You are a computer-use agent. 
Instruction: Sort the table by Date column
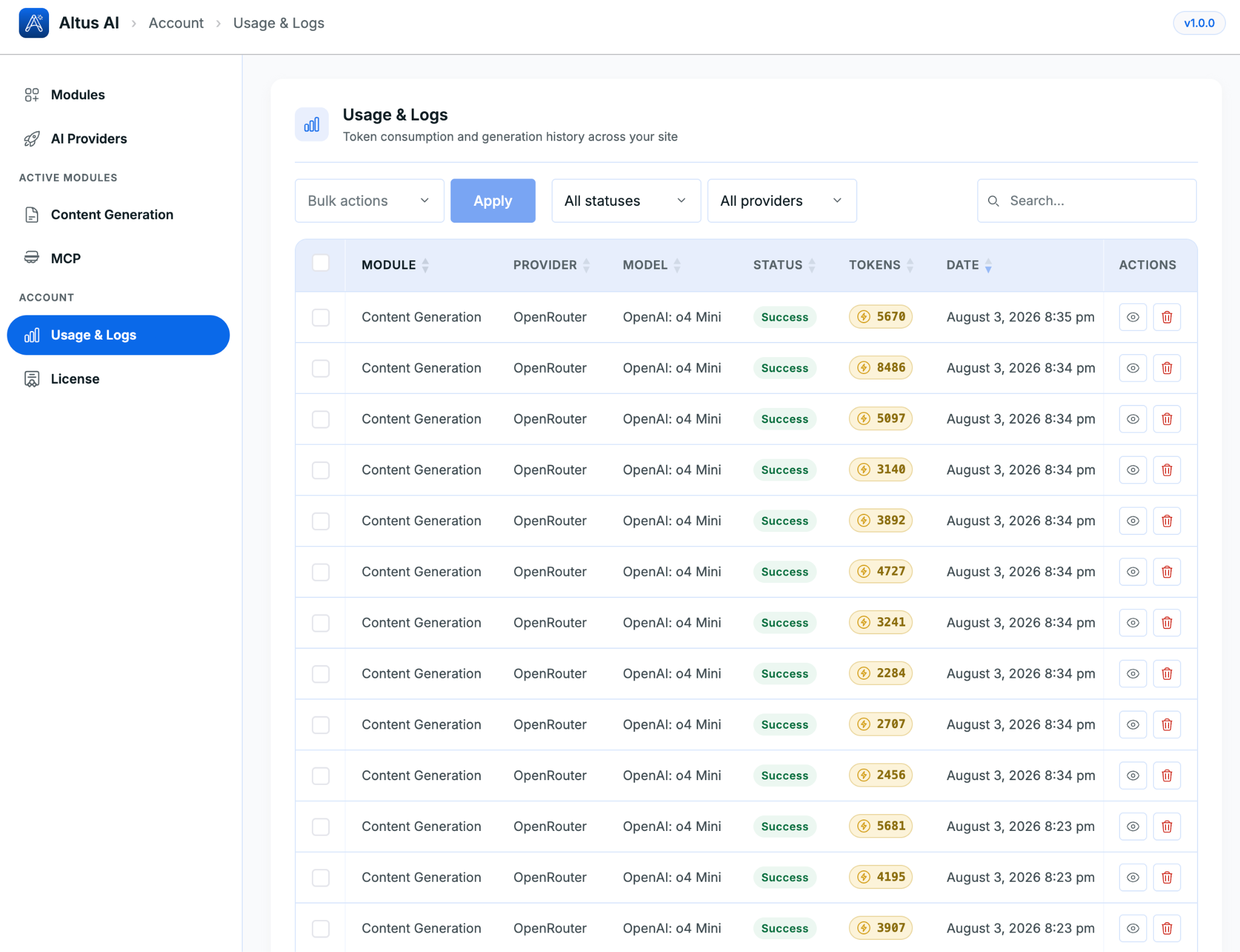pos(969,265)
